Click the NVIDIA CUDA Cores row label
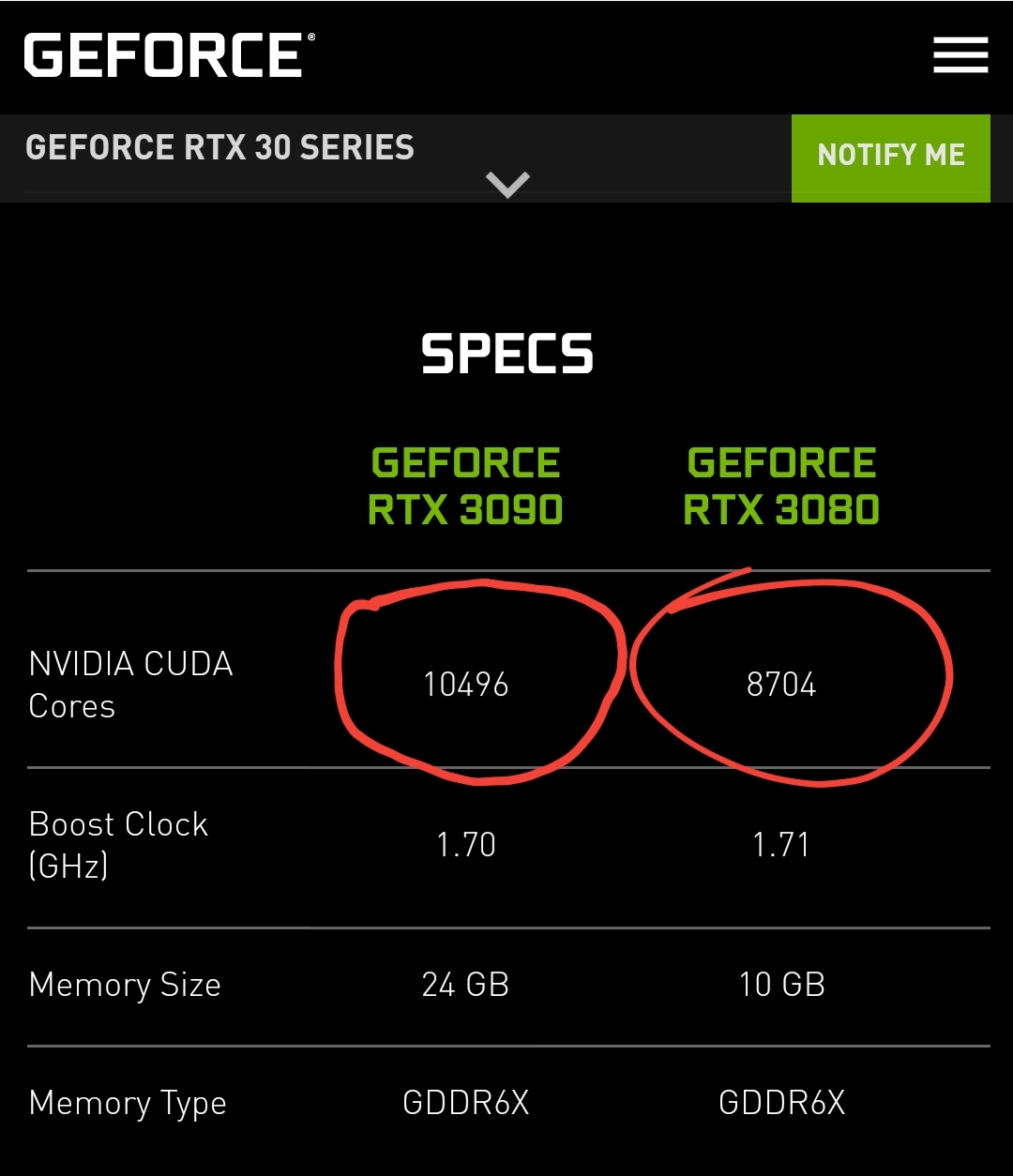This screenshot has width=1013, height=1176. pos(130,685)
